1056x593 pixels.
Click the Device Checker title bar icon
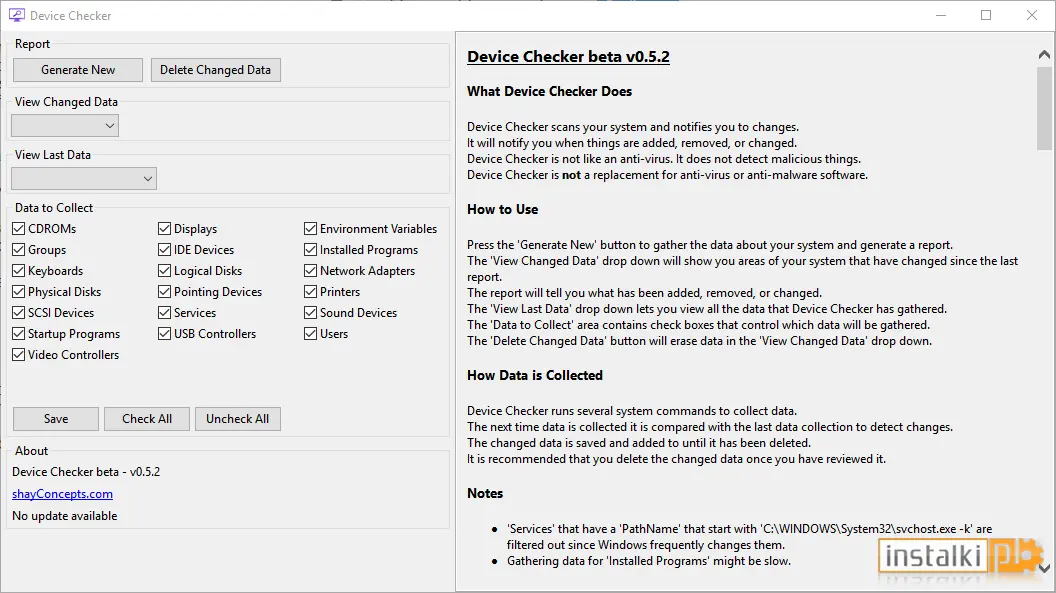[16, 15]
